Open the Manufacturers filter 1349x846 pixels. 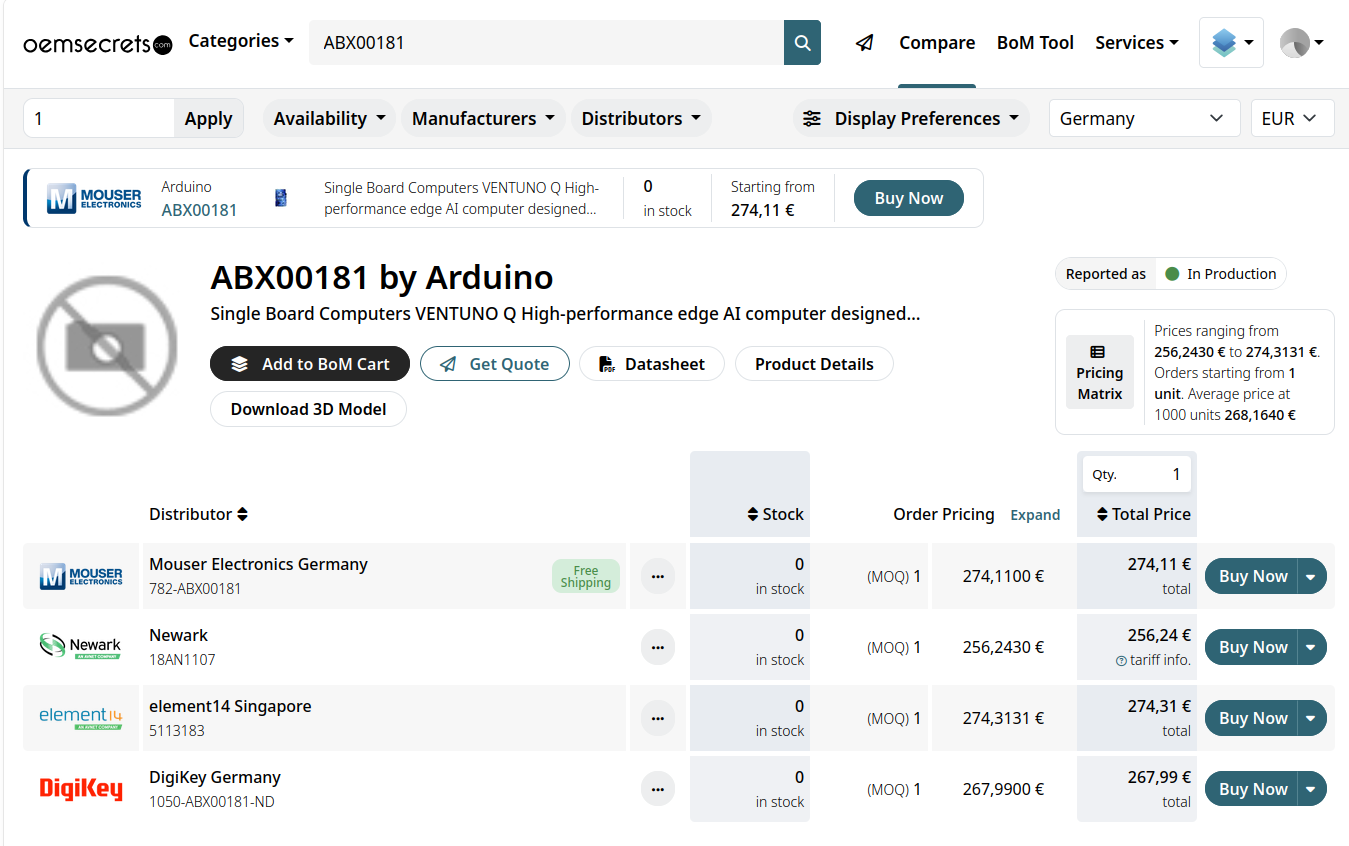click(483, 118)
